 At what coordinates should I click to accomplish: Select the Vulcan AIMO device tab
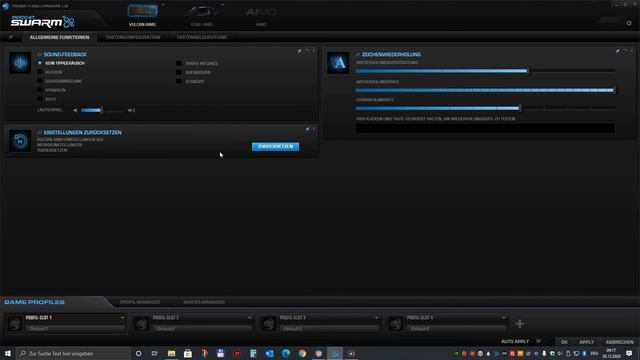pyautogui.click(x=142, y=16)
